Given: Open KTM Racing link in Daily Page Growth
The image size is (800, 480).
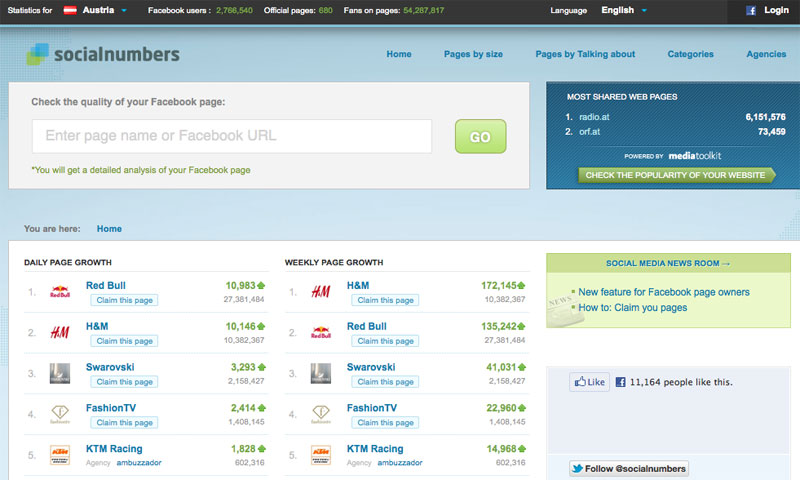Looking at the screenshot, I should click(114, 449).
